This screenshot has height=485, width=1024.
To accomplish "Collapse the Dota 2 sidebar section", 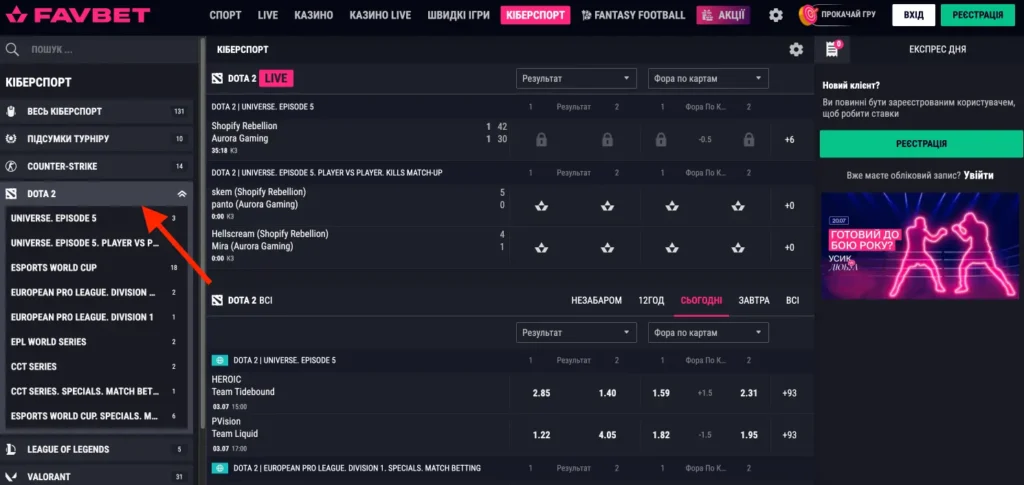I will click(182, 194).
